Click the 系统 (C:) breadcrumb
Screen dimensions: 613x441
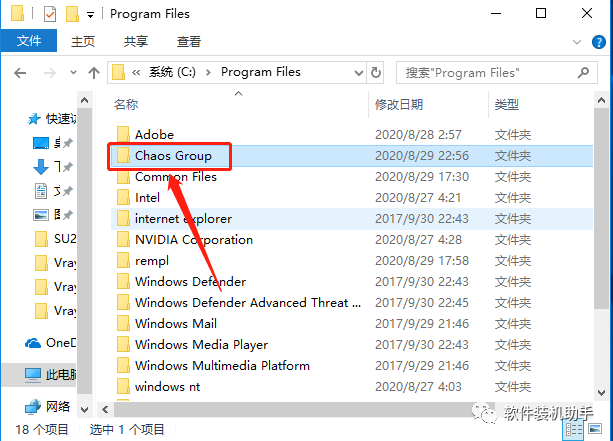point(172,72)
